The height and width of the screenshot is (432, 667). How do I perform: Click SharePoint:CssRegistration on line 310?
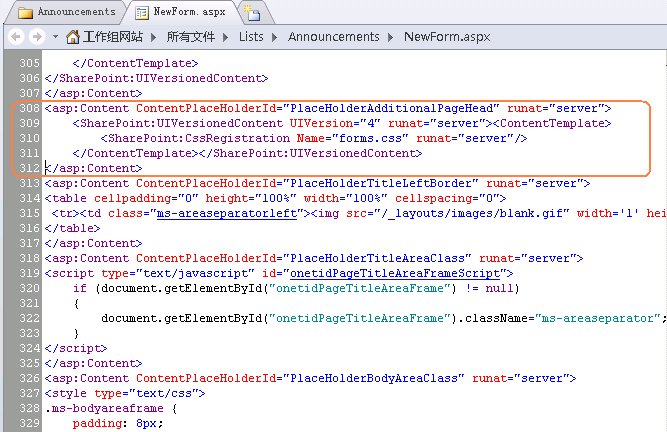click(199, 138)
